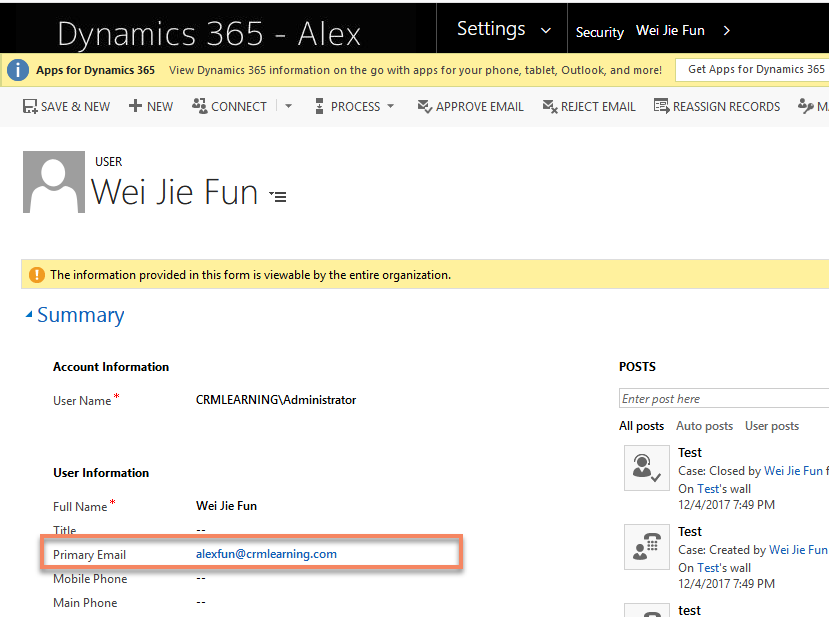The image size is (829, 617).
Task: Click the Save & New button label
Action: [x=75, y=107]
